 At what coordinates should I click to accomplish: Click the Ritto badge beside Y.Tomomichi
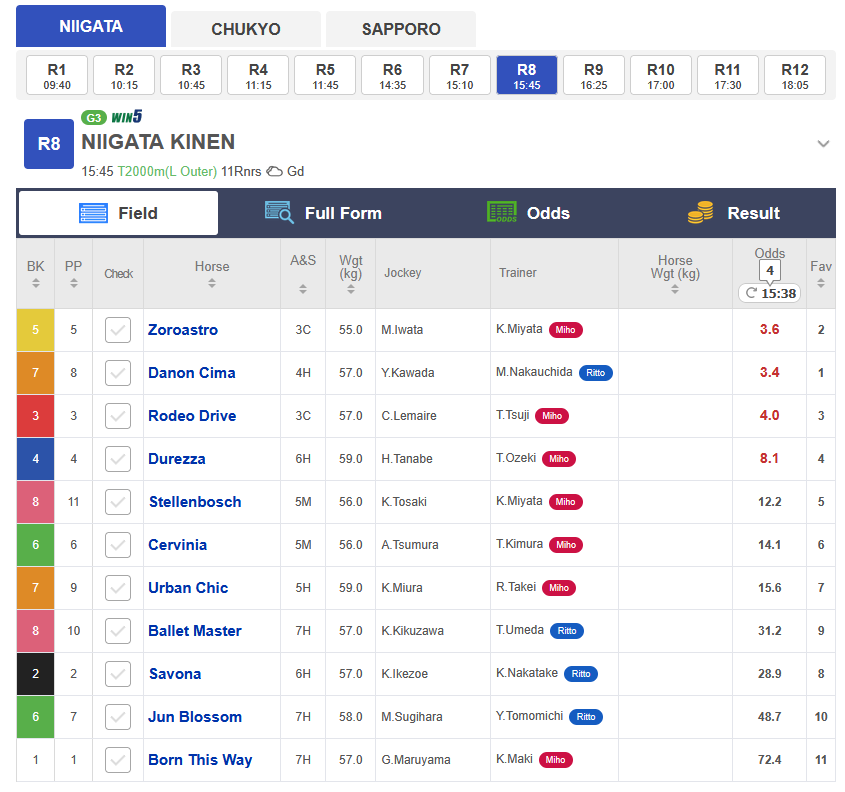(x=586, y=717)
